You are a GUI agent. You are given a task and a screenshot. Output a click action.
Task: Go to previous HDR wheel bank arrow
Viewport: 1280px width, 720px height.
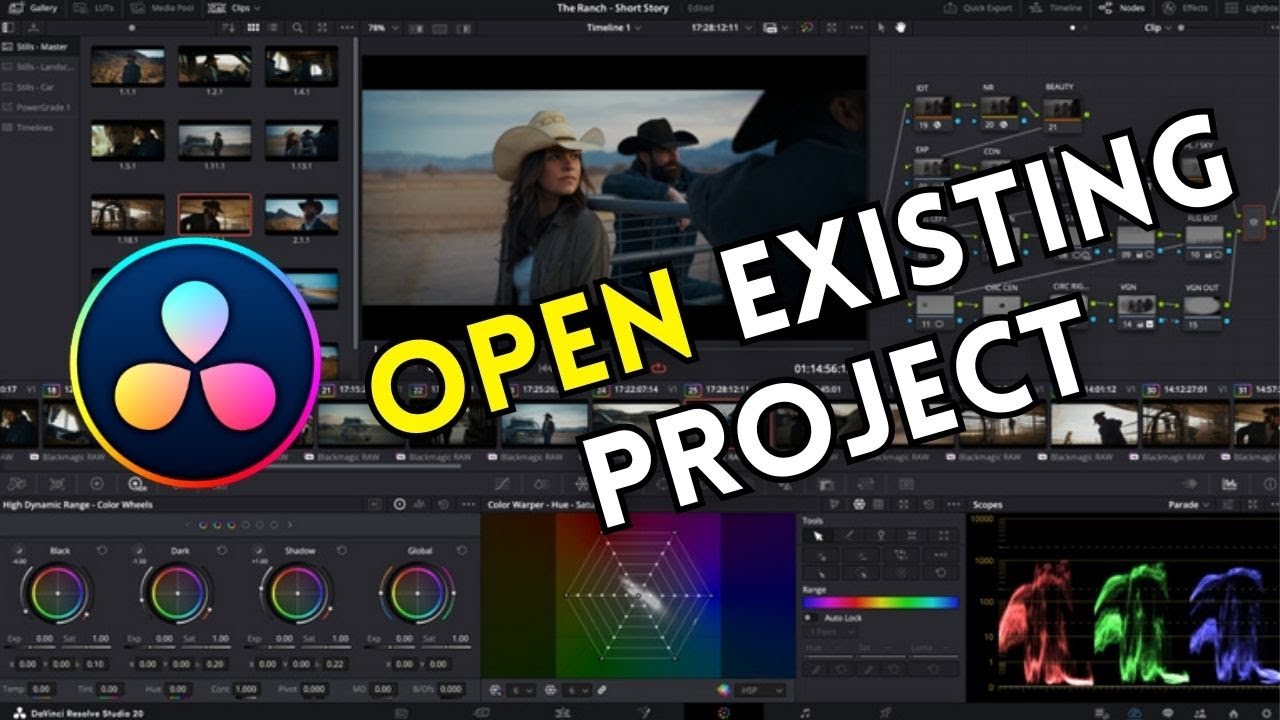(187, 524)
